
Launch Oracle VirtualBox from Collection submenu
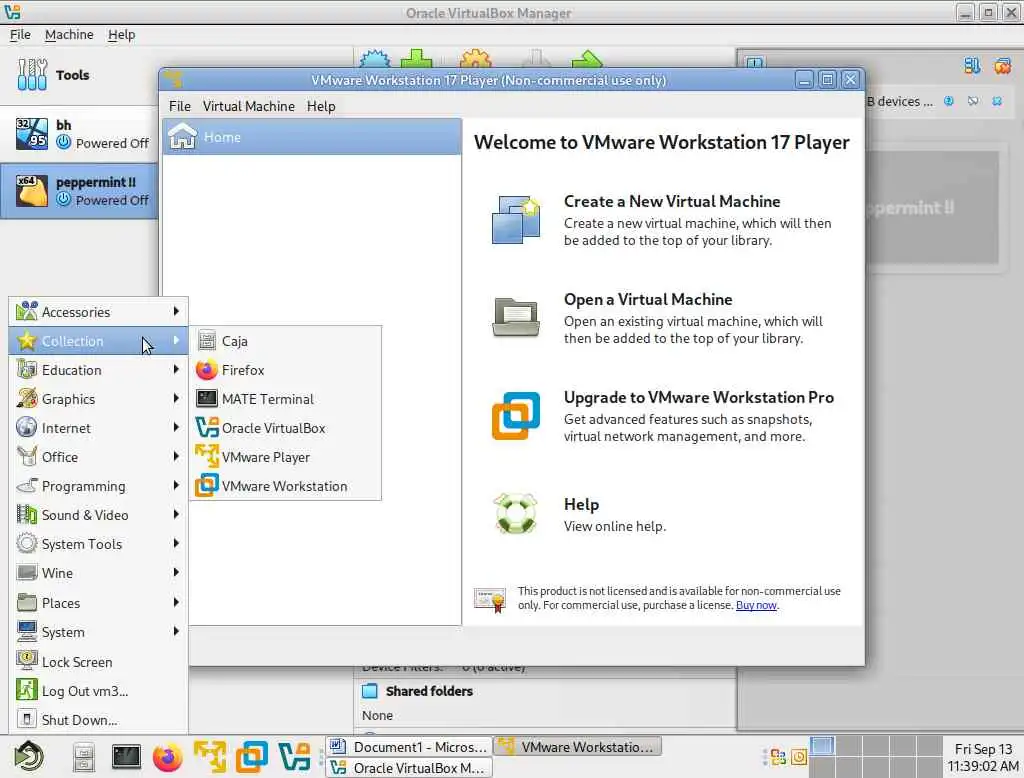[x=285, y=428]
